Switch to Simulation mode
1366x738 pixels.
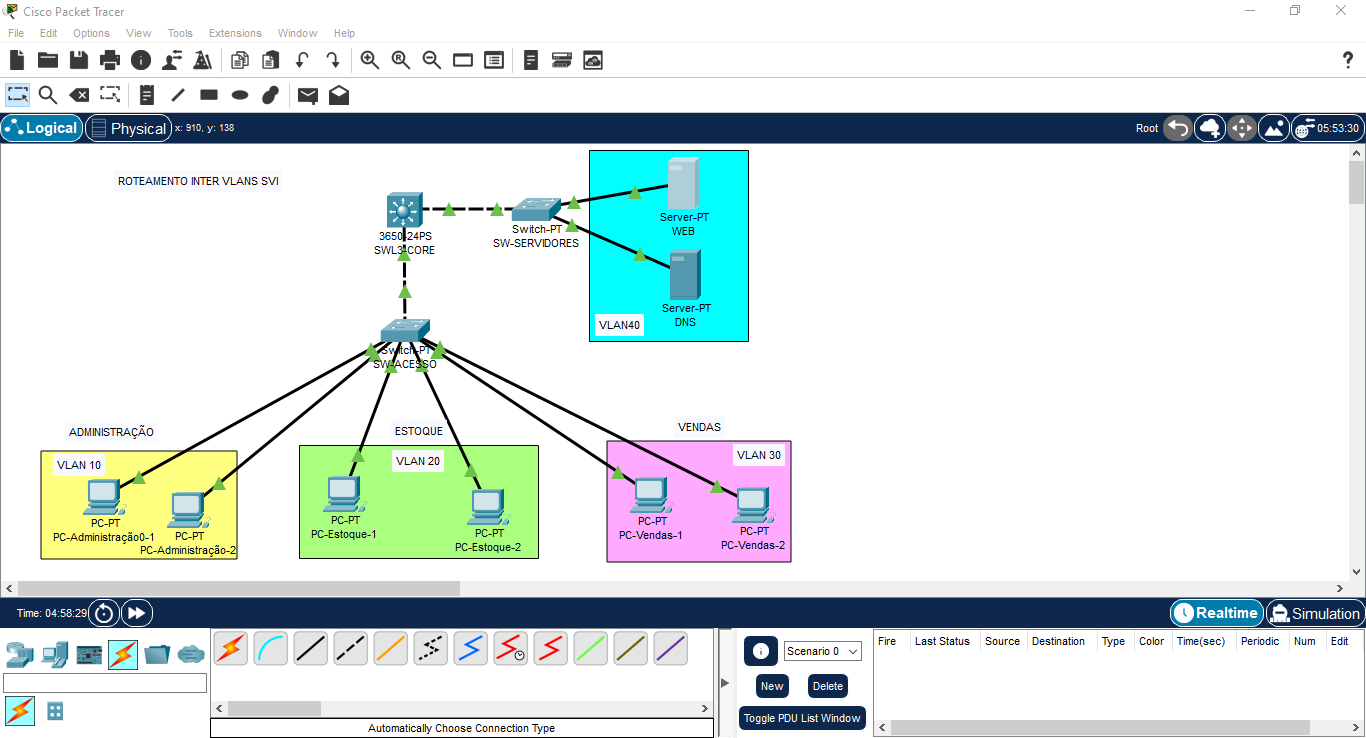[1315, 613]
